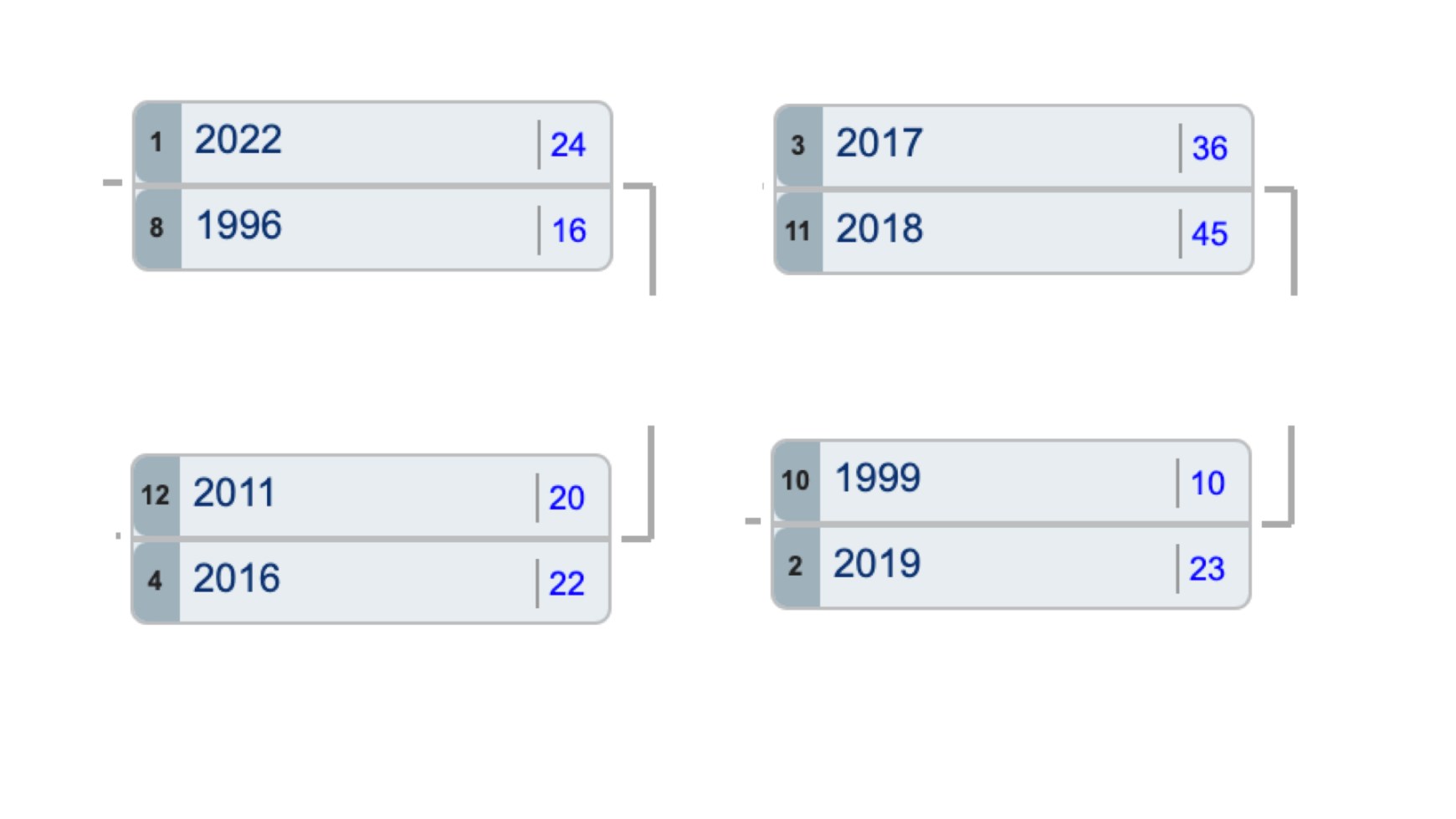1456x819 pixels.
Task: Select score 45 for 2018
Action: tap(1210, 234)
